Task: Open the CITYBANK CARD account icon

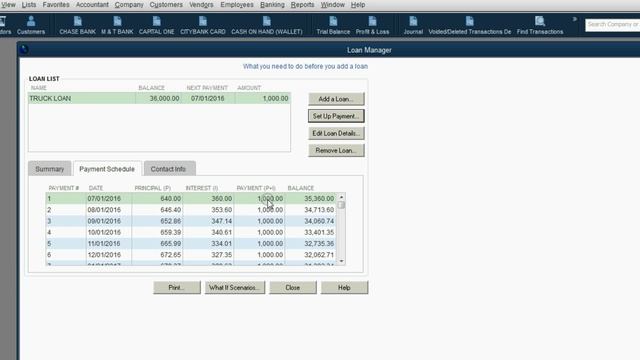Action: pos(202,25)
